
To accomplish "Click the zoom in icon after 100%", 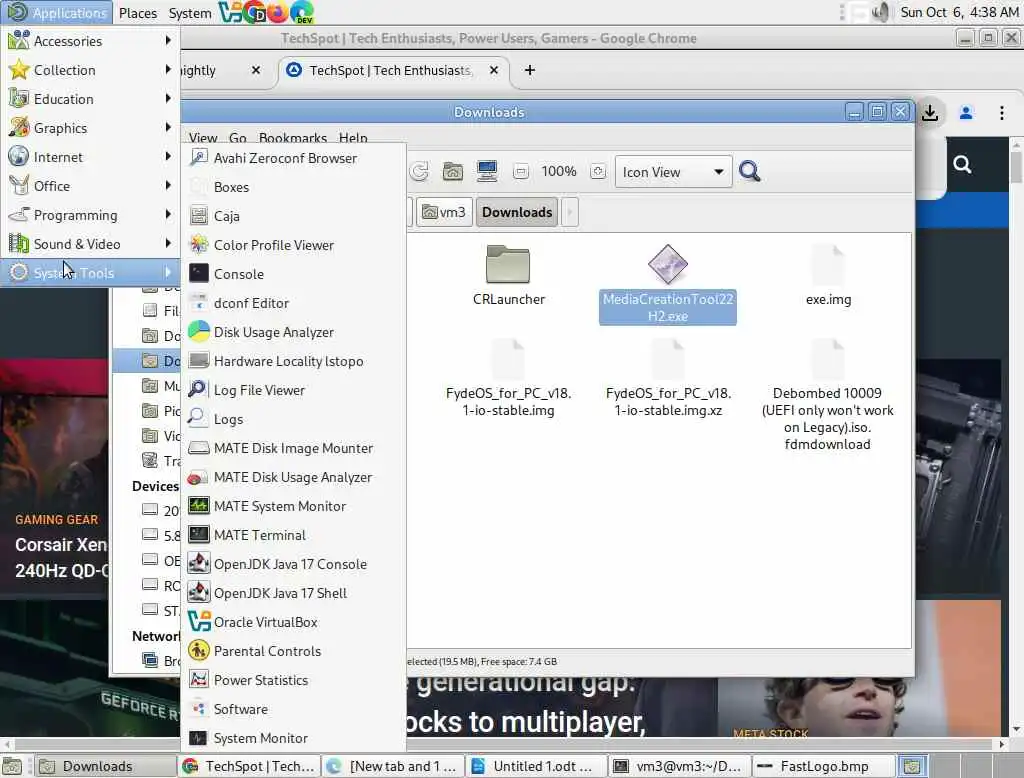I will [x=598, y=172].
